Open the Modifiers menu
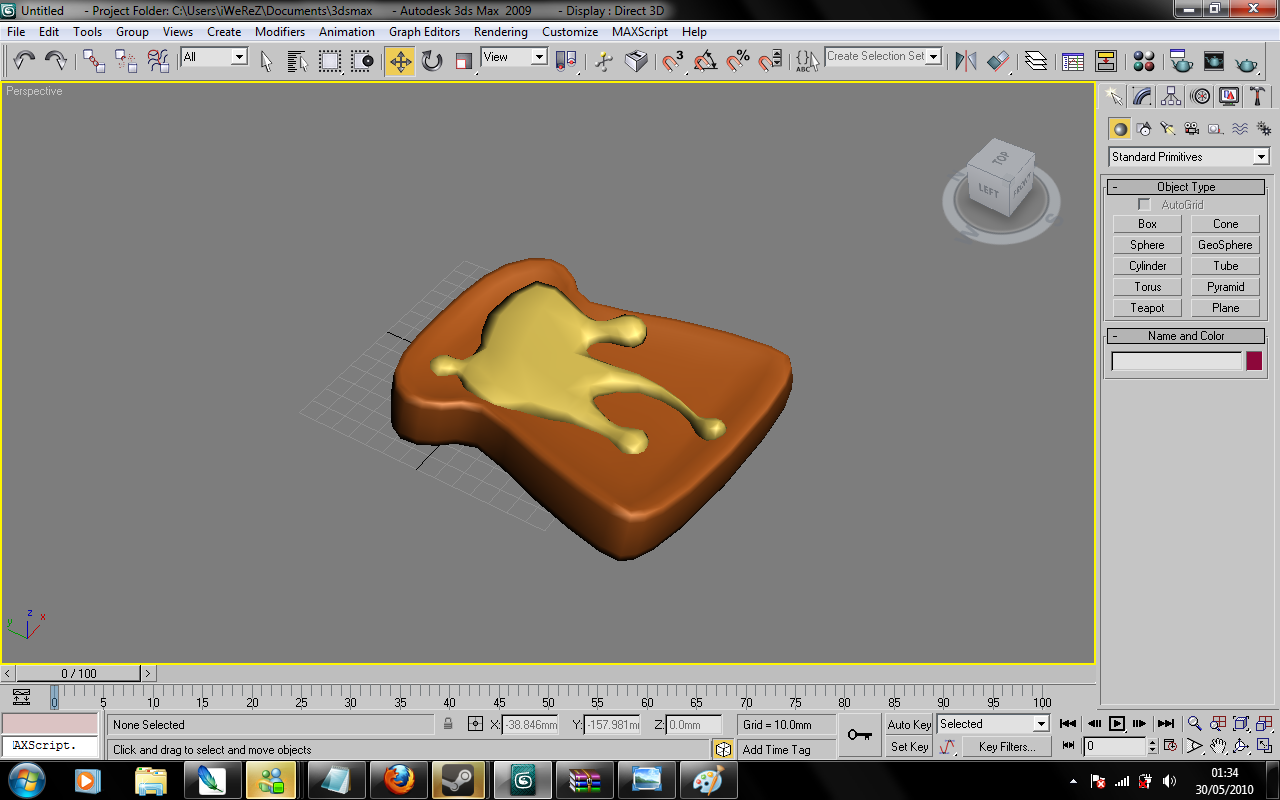The width and height of the screenshot is (1280, 800). 279,32
